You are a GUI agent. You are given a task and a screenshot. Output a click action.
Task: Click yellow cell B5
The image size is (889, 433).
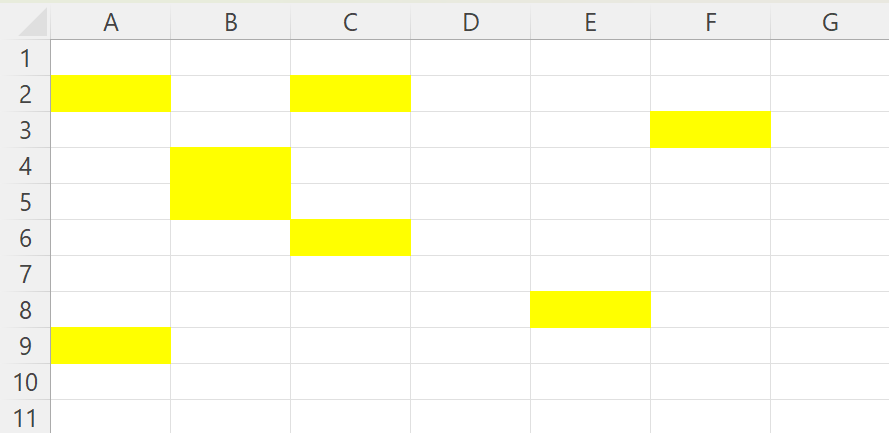click(x=231, y=202)
